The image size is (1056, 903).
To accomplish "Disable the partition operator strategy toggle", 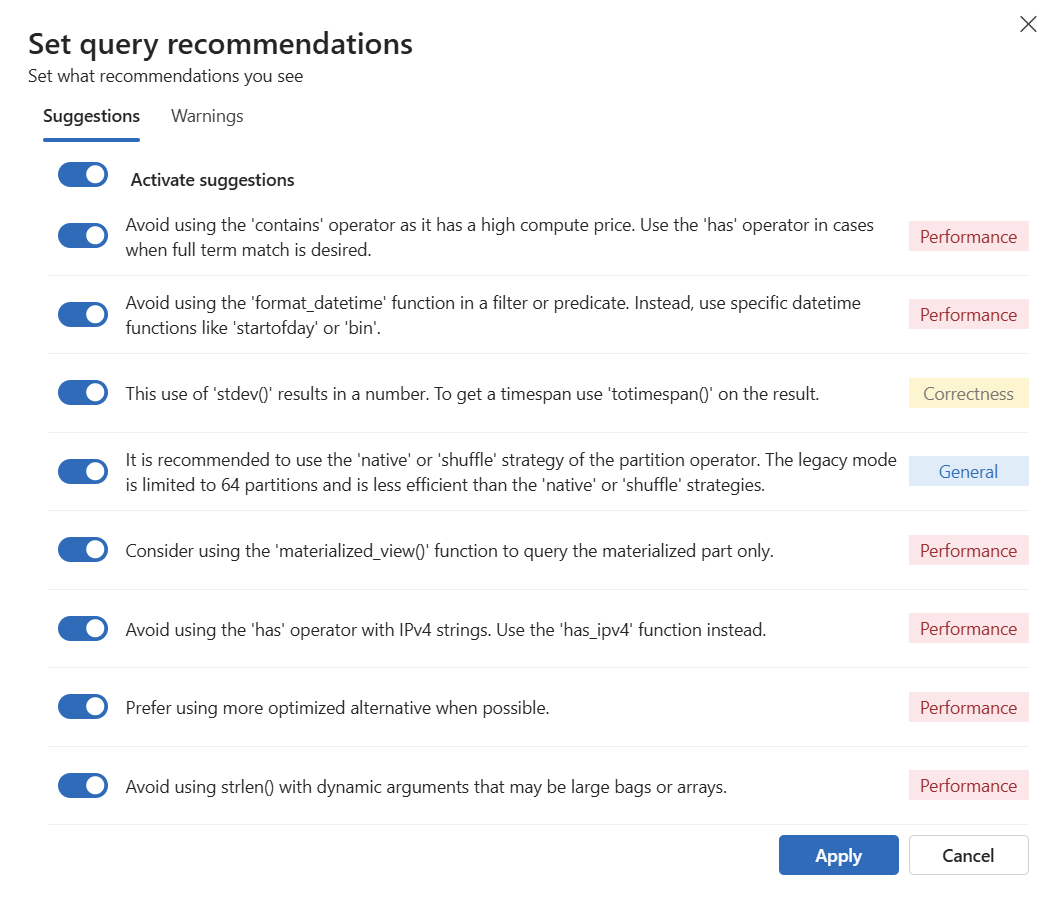I will [83, 471].
